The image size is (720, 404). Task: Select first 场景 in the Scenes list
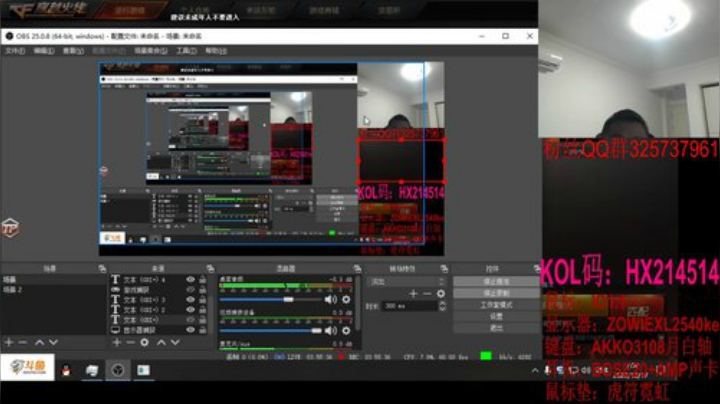point(53,279)
